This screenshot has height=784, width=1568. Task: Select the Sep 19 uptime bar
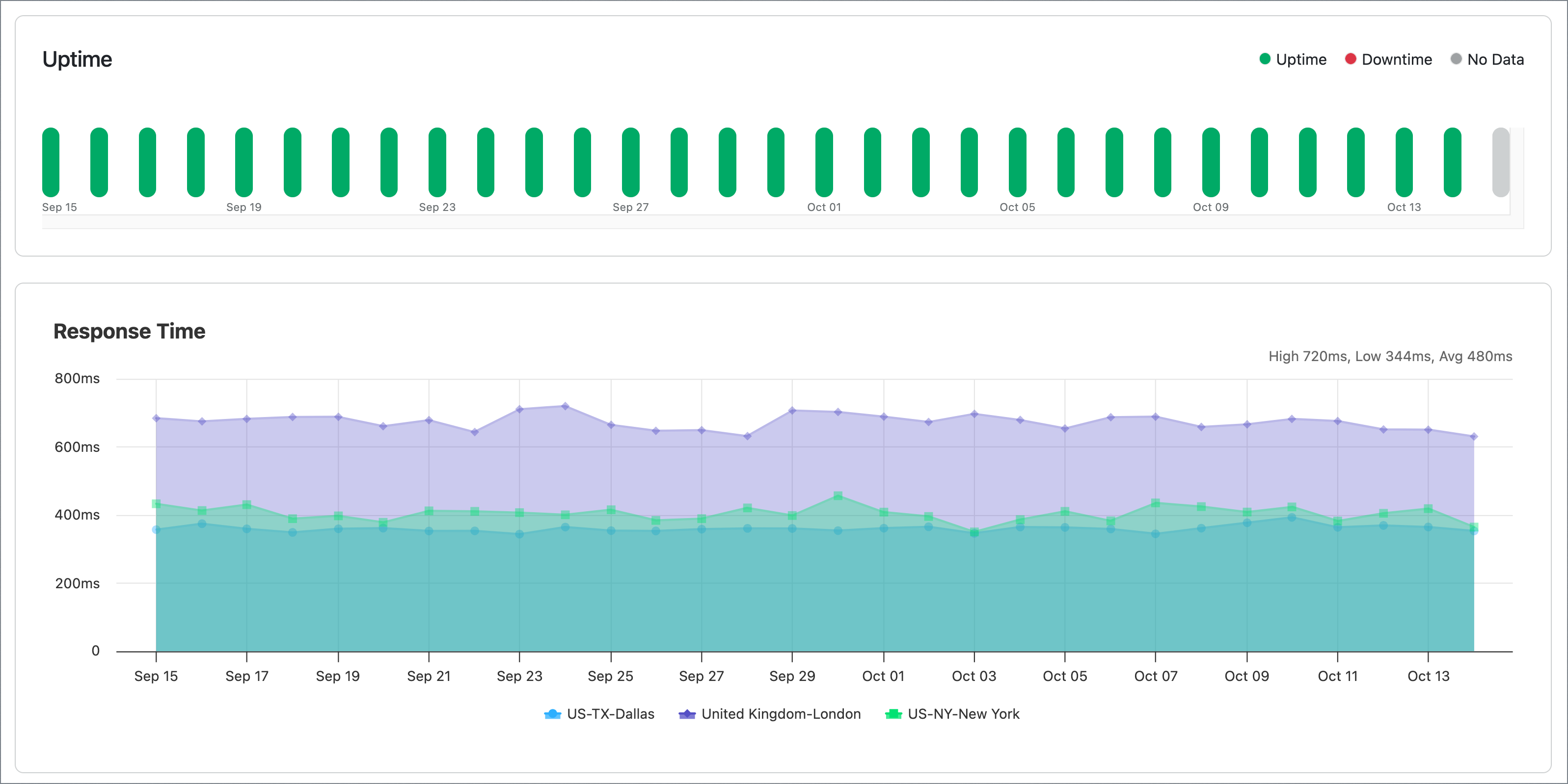244,162
